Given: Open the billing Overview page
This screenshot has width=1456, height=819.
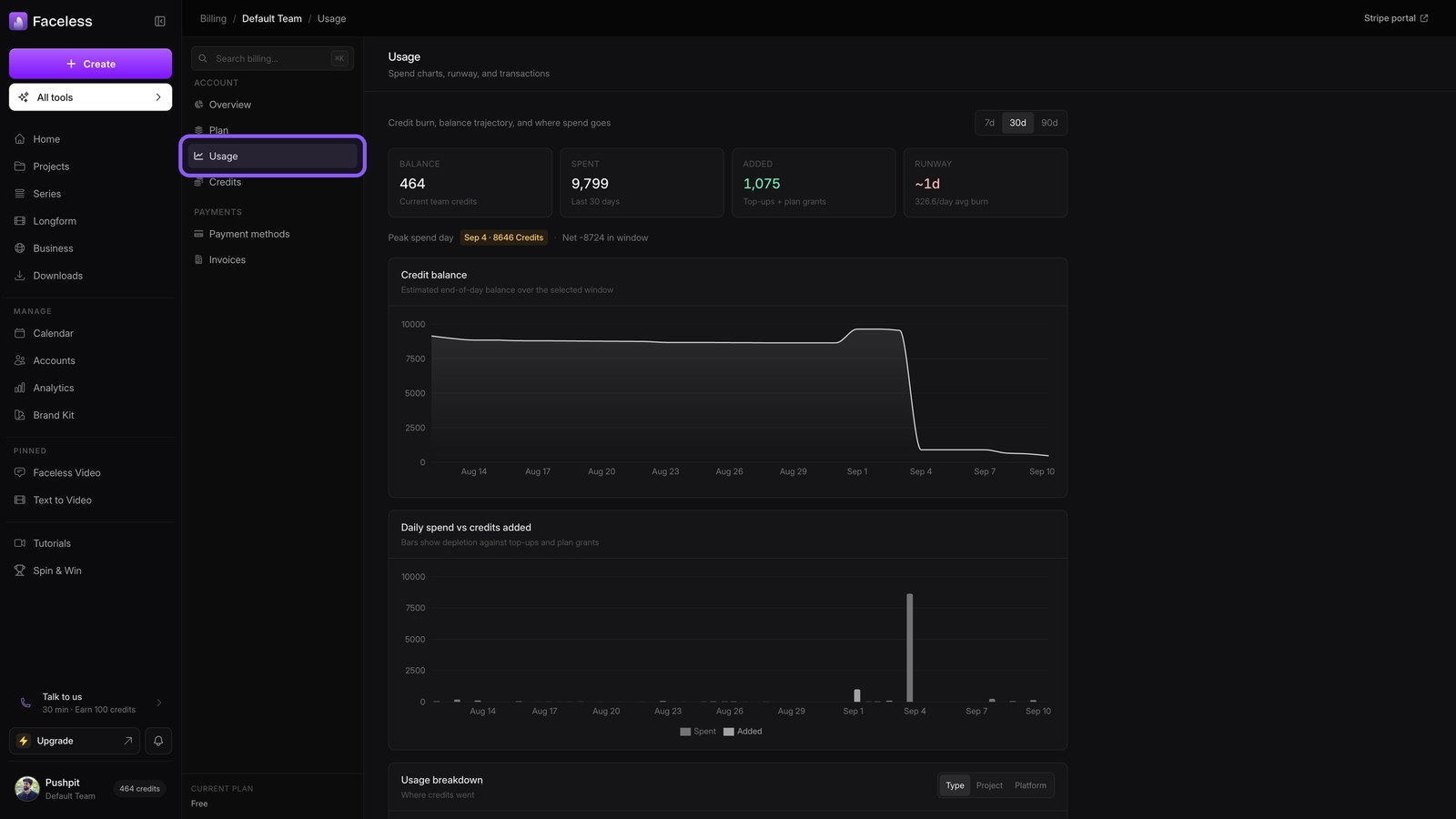Looking at the screenshot, I should tap(272, 105).
